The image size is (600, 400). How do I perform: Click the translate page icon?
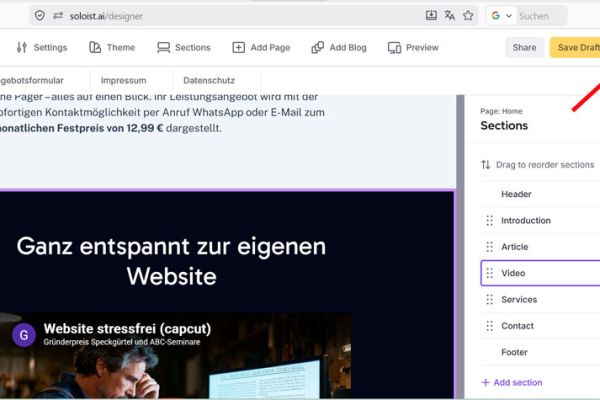tap(450, 15)
